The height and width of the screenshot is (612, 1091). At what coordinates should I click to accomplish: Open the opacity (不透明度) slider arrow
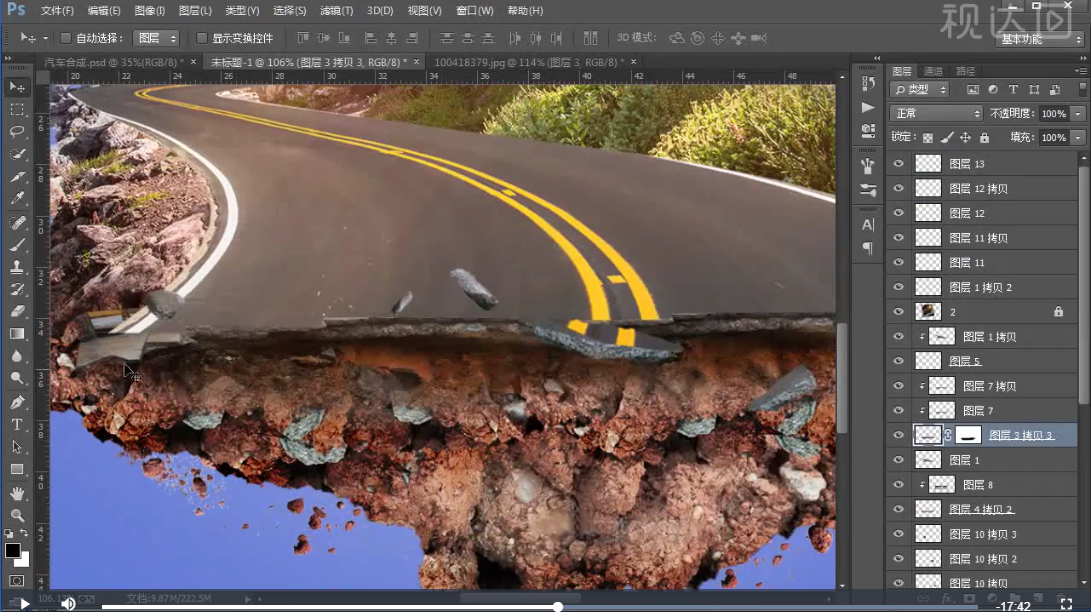click(1078, 113)
